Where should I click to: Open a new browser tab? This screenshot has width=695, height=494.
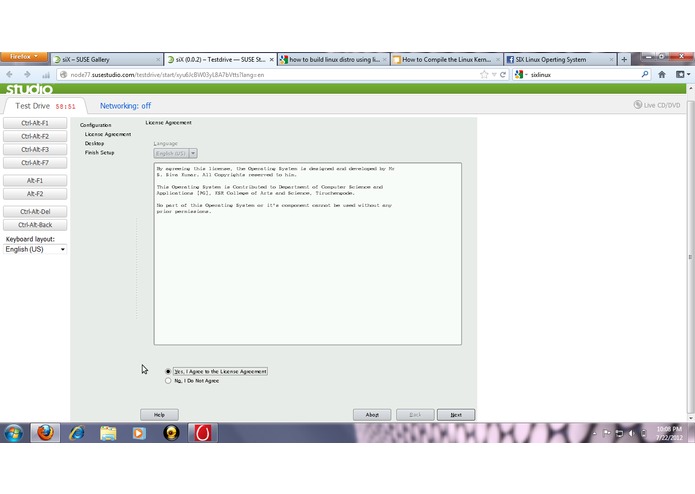coord(624,59)
